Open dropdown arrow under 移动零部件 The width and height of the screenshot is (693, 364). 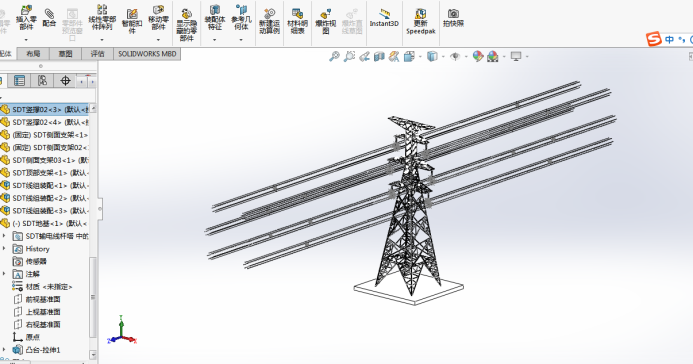tap(158, 40)
